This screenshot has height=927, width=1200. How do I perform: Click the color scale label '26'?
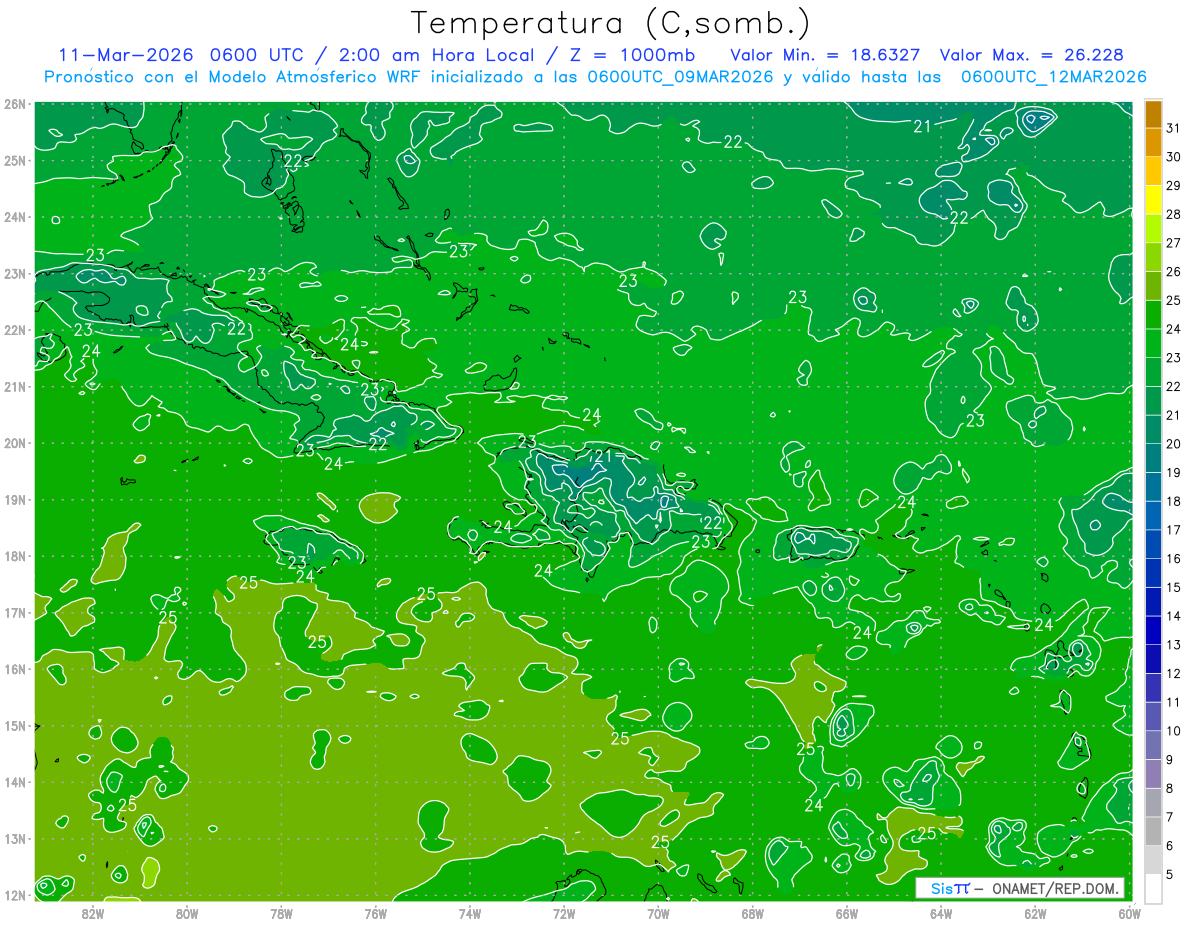tap(1173, 272)
